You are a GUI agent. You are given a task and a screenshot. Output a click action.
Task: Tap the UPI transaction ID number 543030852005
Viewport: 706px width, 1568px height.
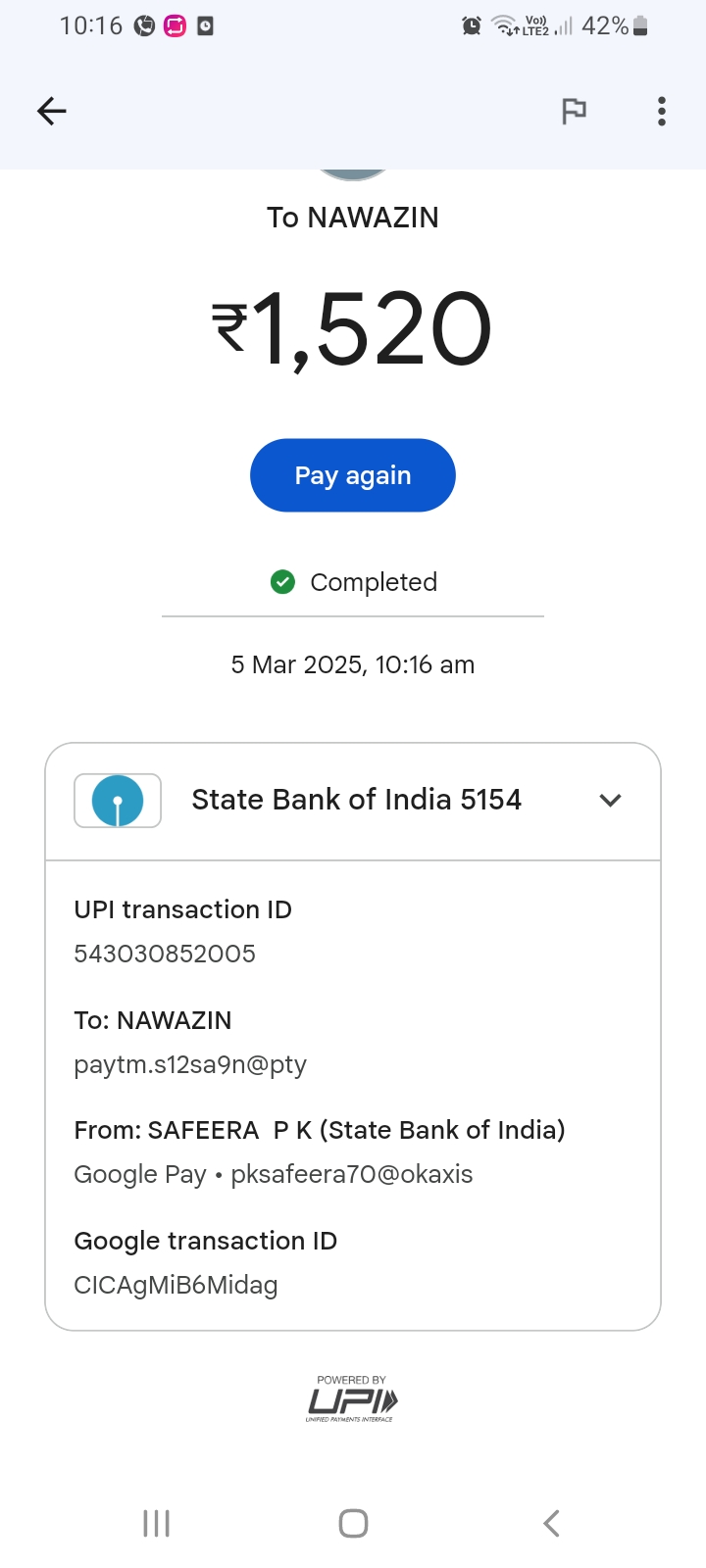(165, 954)
